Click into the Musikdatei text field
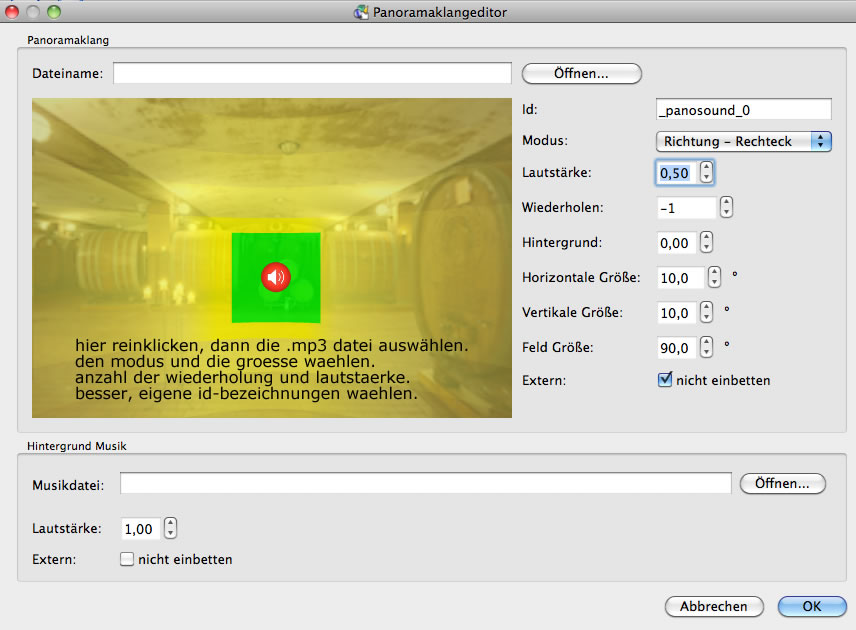This screenshot has height=630, width=856. (425, 484)
